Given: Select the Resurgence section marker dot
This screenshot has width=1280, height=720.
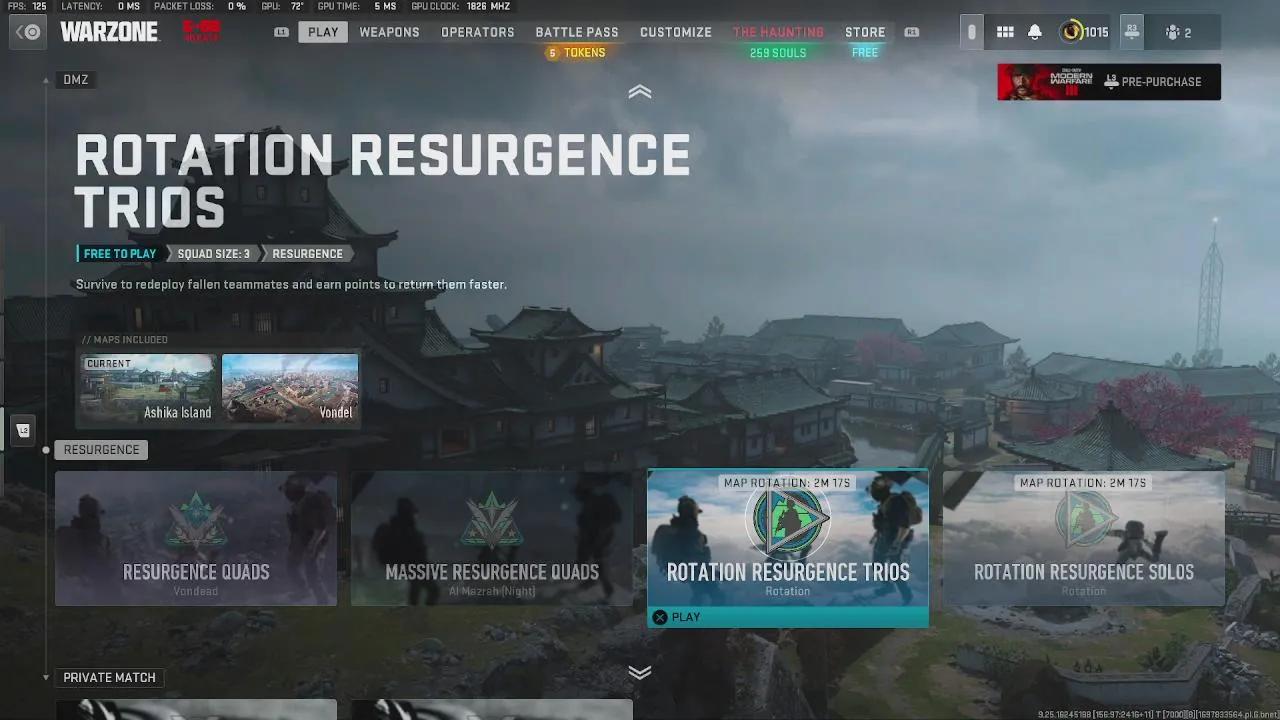Looking at the screenshot, I should 46,450.
